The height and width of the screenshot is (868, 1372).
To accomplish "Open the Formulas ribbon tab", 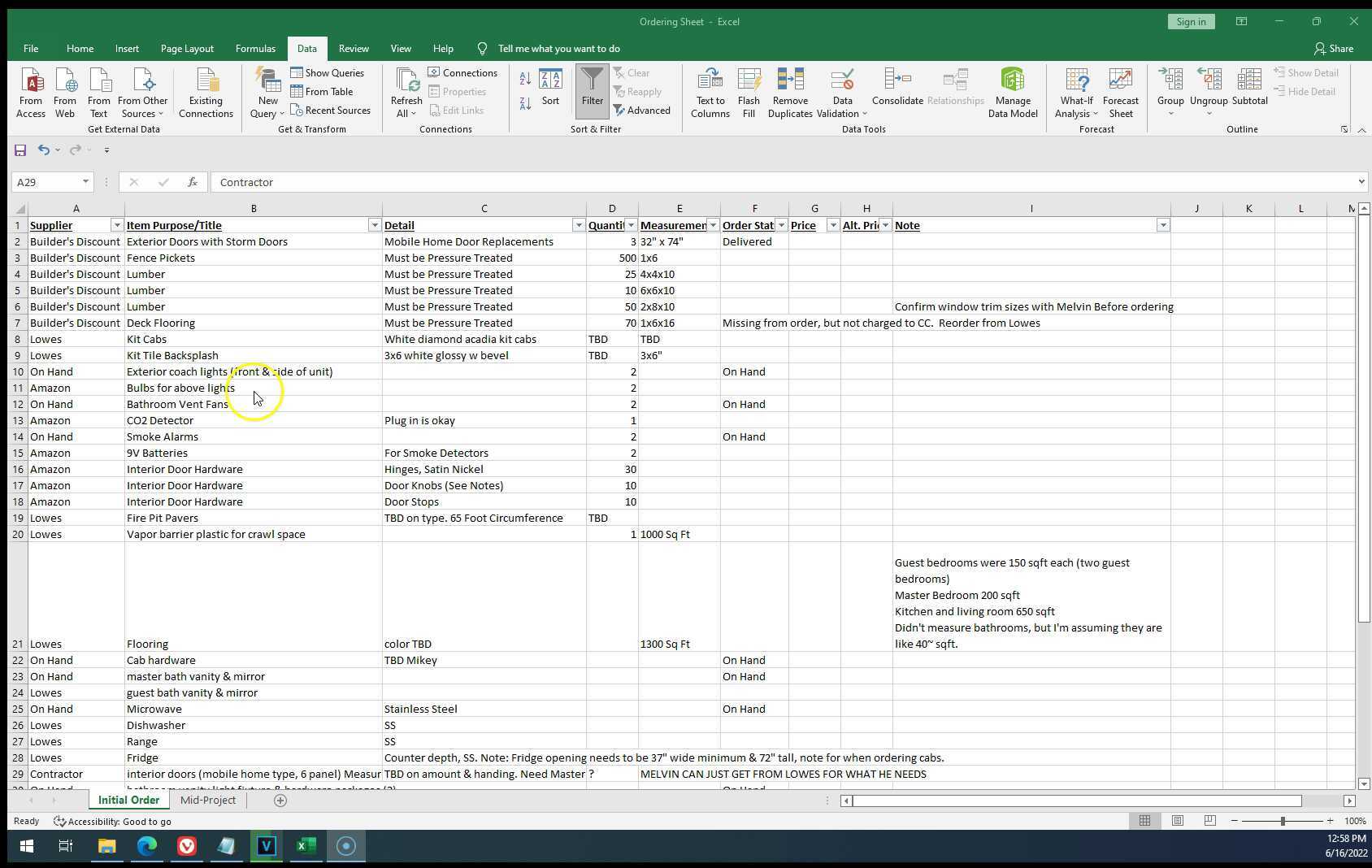I will click(255, 49).
